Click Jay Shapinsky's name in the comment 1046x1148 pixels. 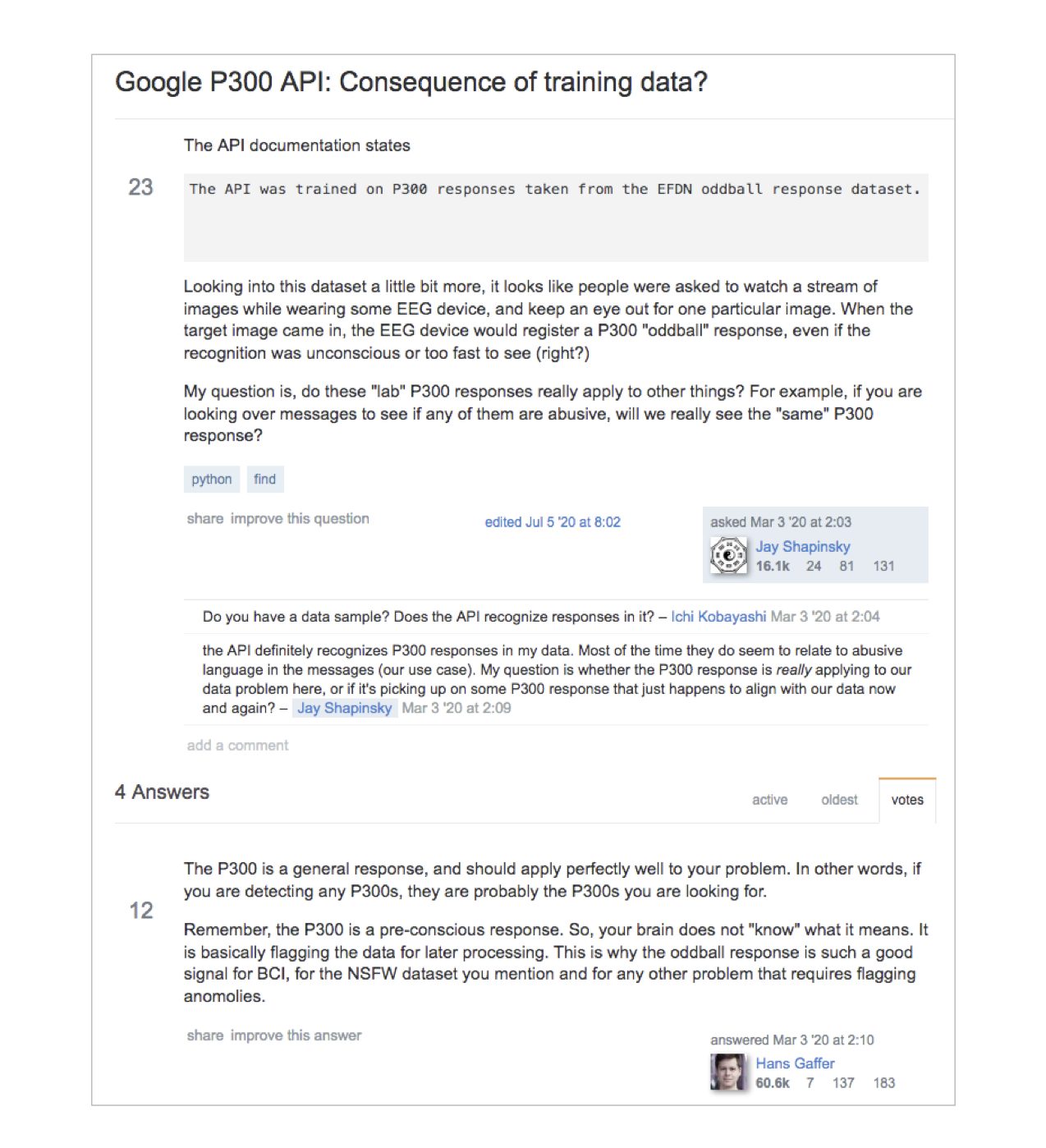[345, 708]
